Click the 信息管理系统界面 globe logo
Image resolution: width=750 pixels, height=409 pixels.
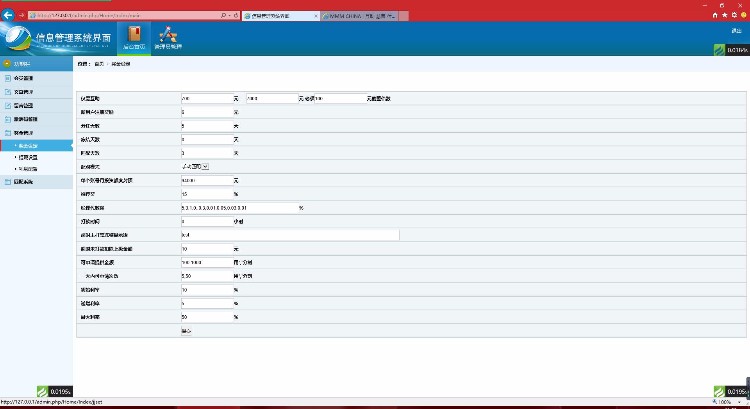click(18, 38)
